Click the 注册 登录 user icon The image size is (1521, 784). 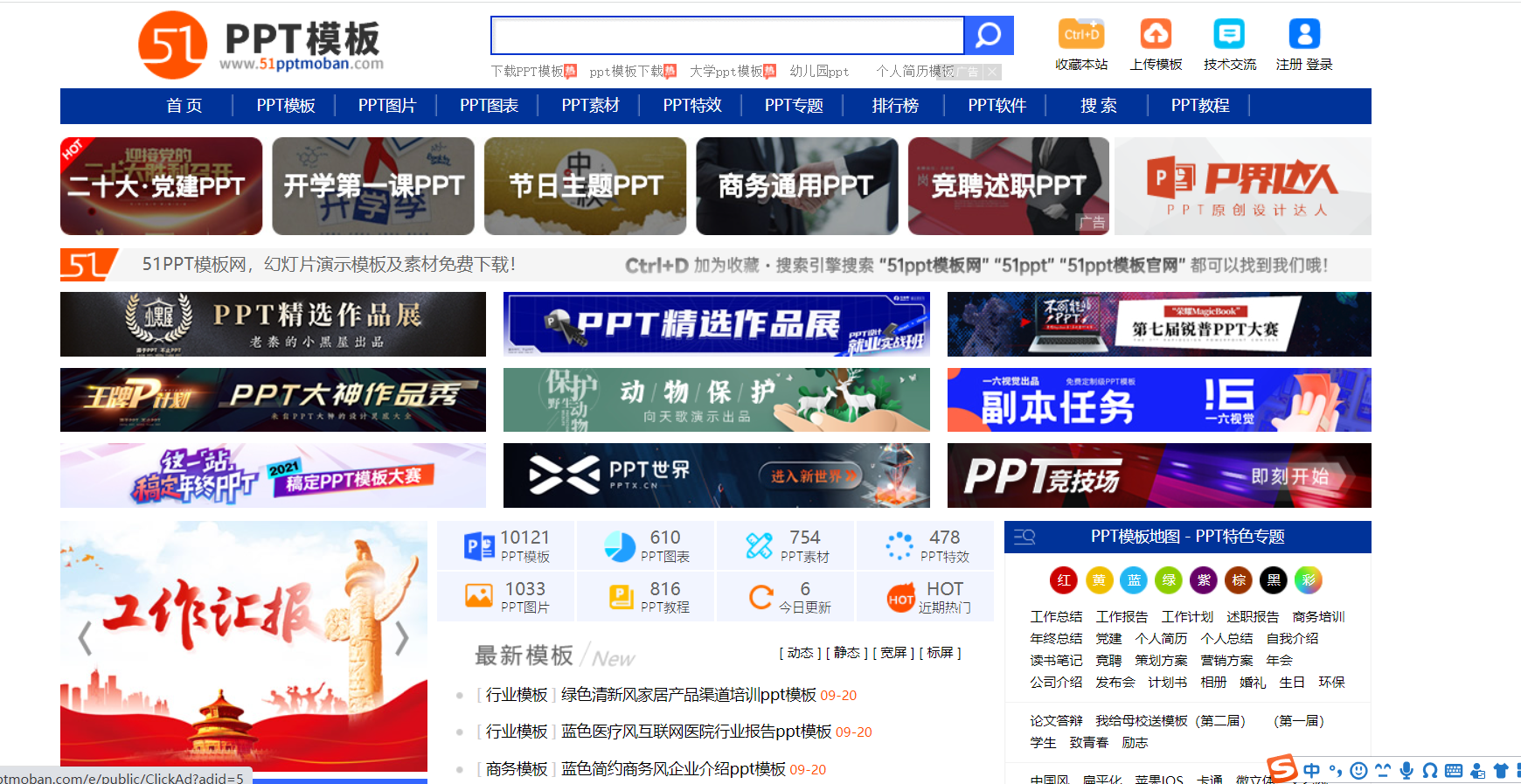[1304, 34]
